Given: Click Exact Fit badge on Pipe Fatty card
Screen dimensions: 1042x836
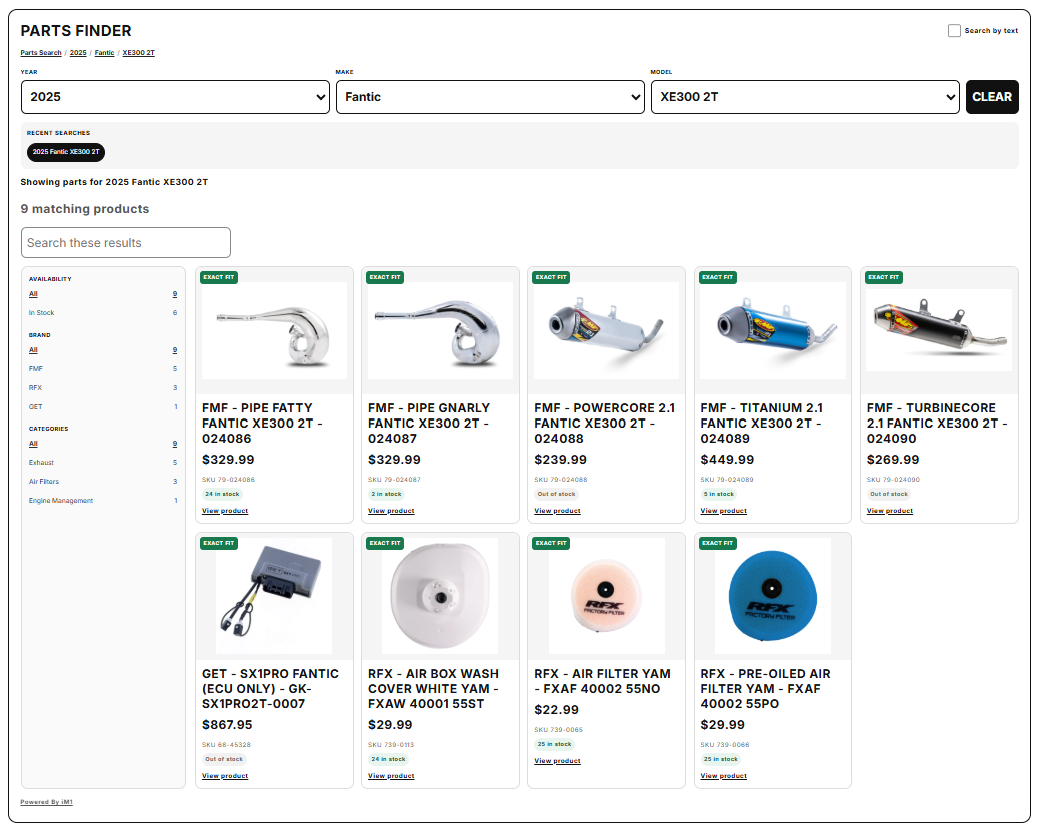Looking at the screenshot, I should pyautogui.click(x=219, y=277).
